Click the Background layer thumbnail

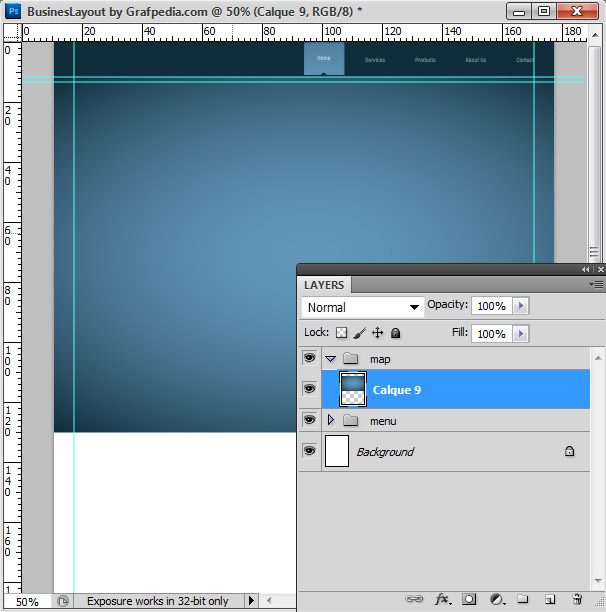click(337, 451)
